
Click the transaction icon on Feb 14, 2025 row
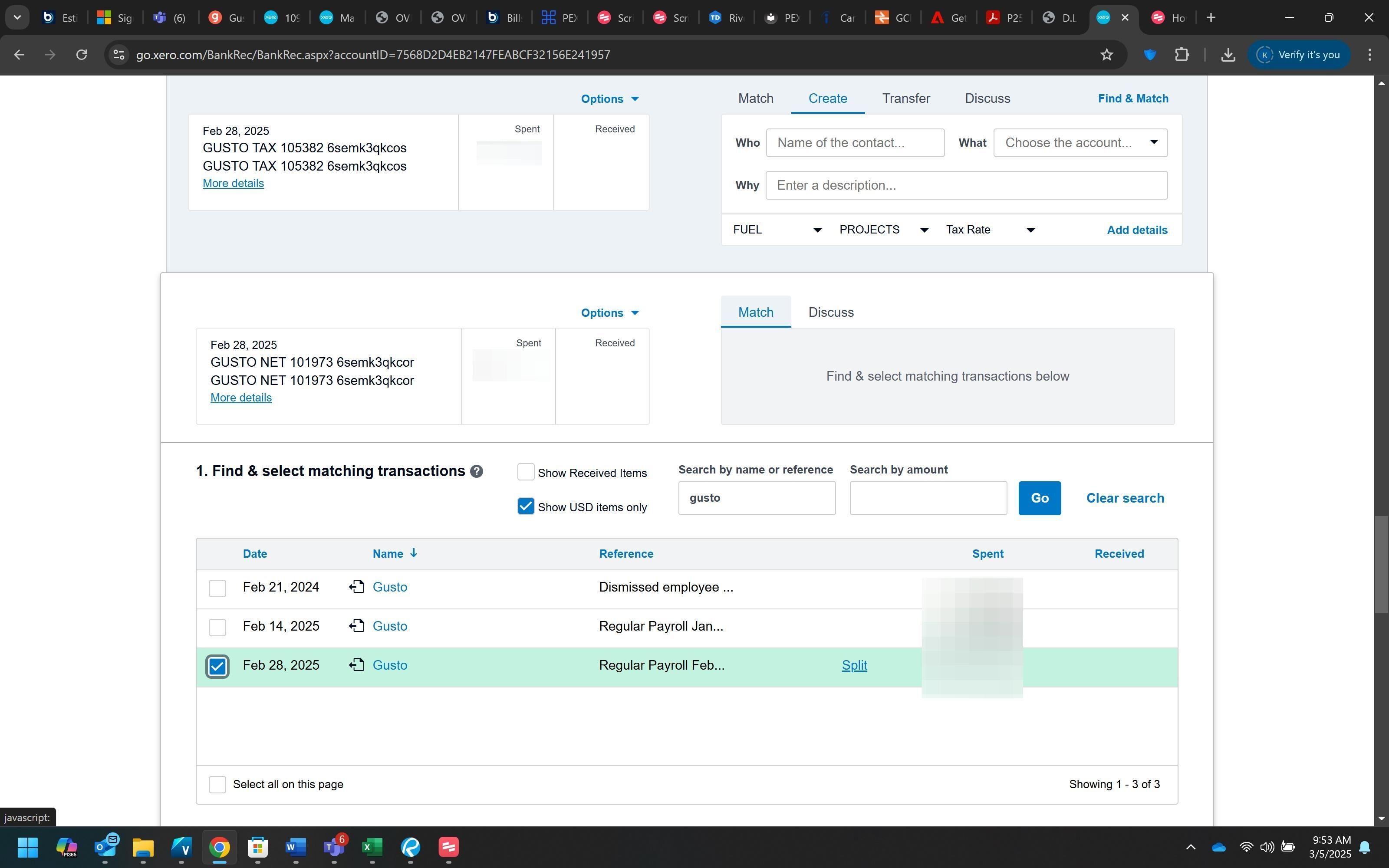click(x=356, y=626)
